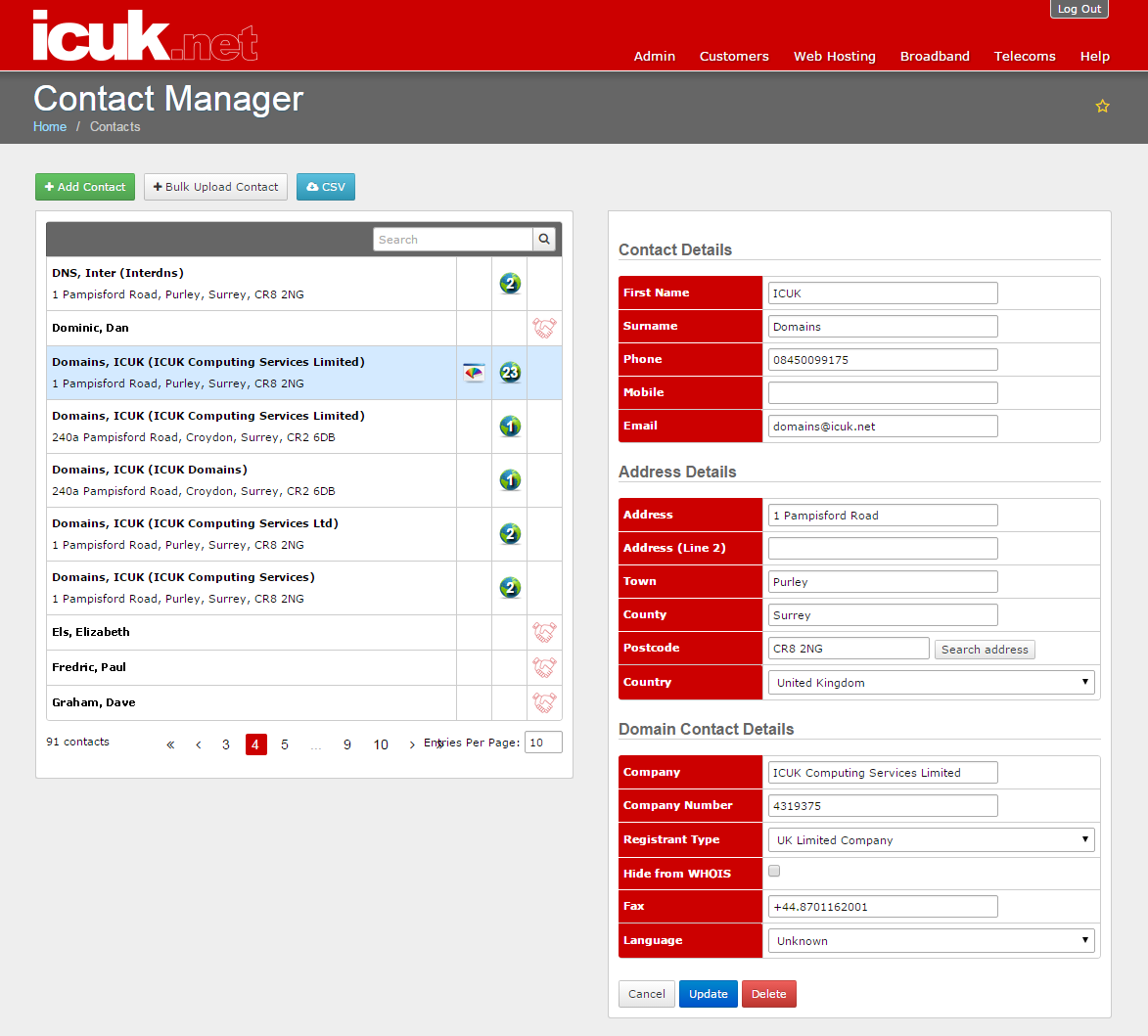Image resolution: width=1148 pixels, height=1036 pixels.
Task: Click the Company Number field
Action: click(x=883, y=805)
